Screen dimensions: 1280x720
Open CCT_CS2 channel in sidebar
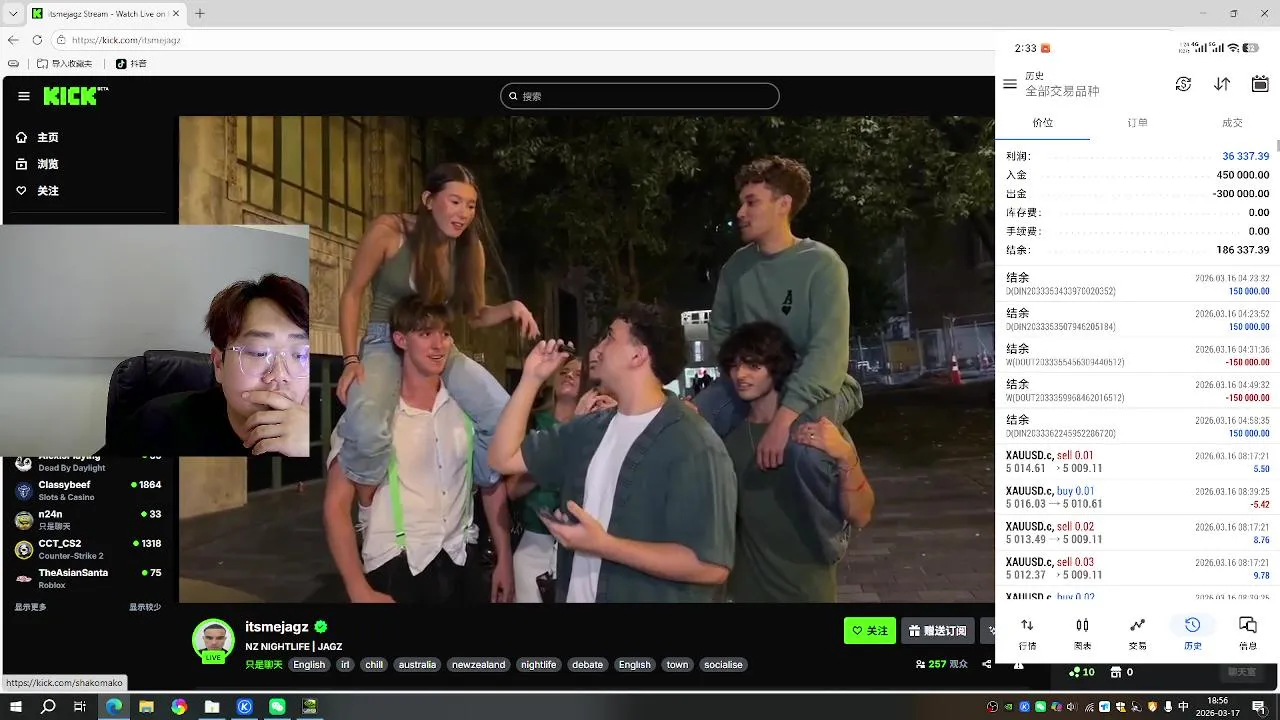(88, 549)
